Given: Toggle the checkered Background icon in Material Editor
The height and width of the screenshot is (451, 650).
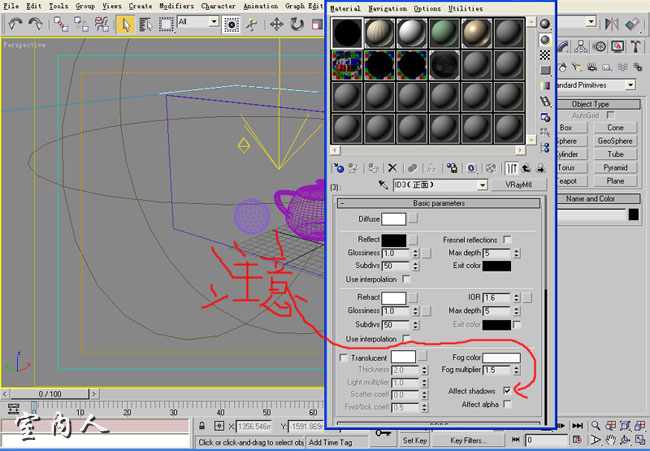Looking at the screenshot, I should pos(545,56).
